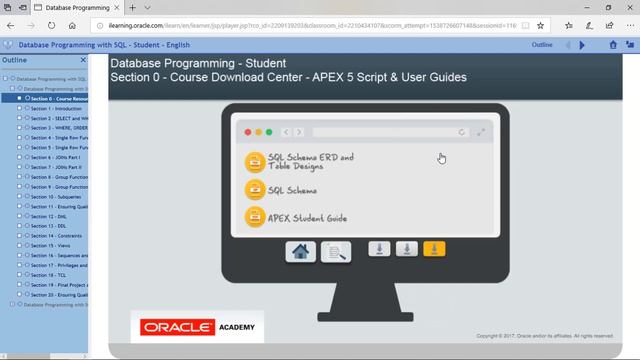This screenshot has width=640, height=360.
Task: Click the SQL Schema text link
Action: (292, 190)
